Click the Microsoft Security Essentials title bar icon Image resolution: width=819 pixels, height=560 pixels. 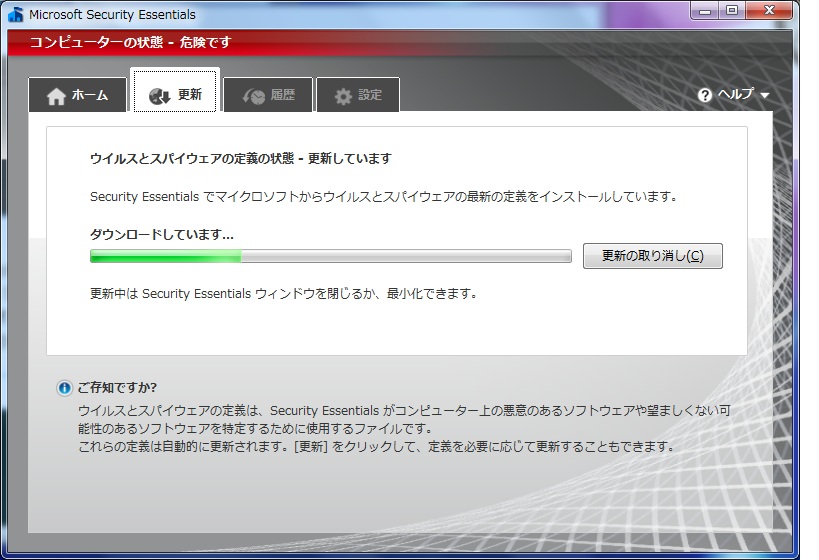coord(16,14)
